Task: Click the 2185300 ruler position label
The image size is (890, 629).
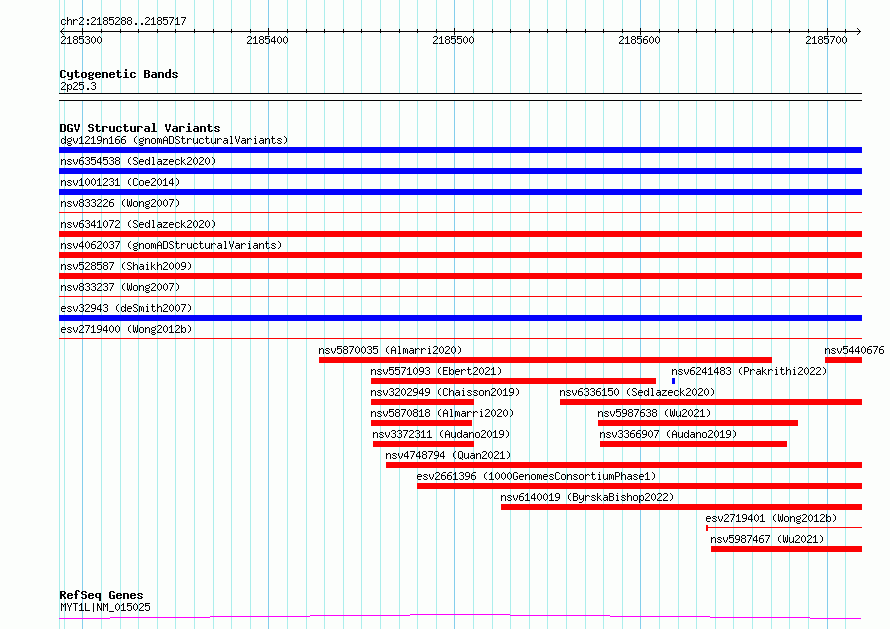Action: coord(81,40)
